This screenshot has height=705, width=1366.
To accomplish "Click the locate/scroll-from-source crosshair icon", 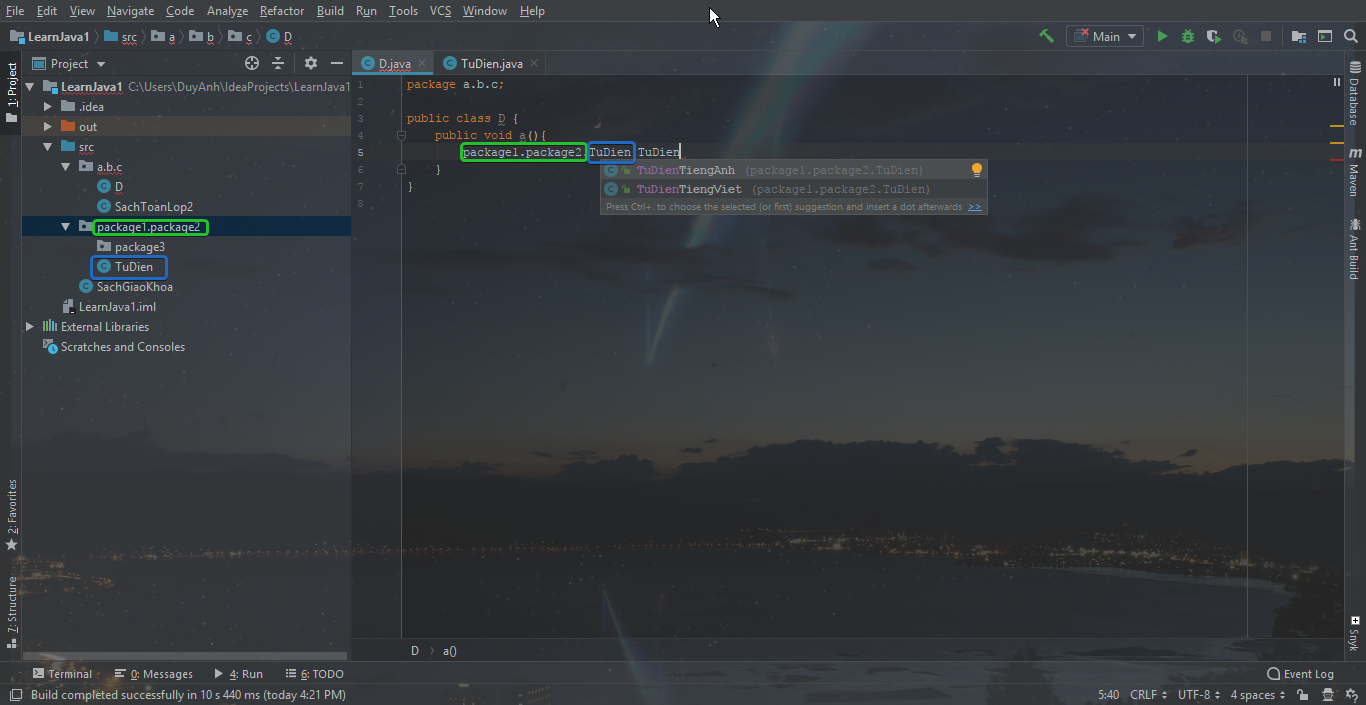I will pyautogui.click(x=252, y=63).
